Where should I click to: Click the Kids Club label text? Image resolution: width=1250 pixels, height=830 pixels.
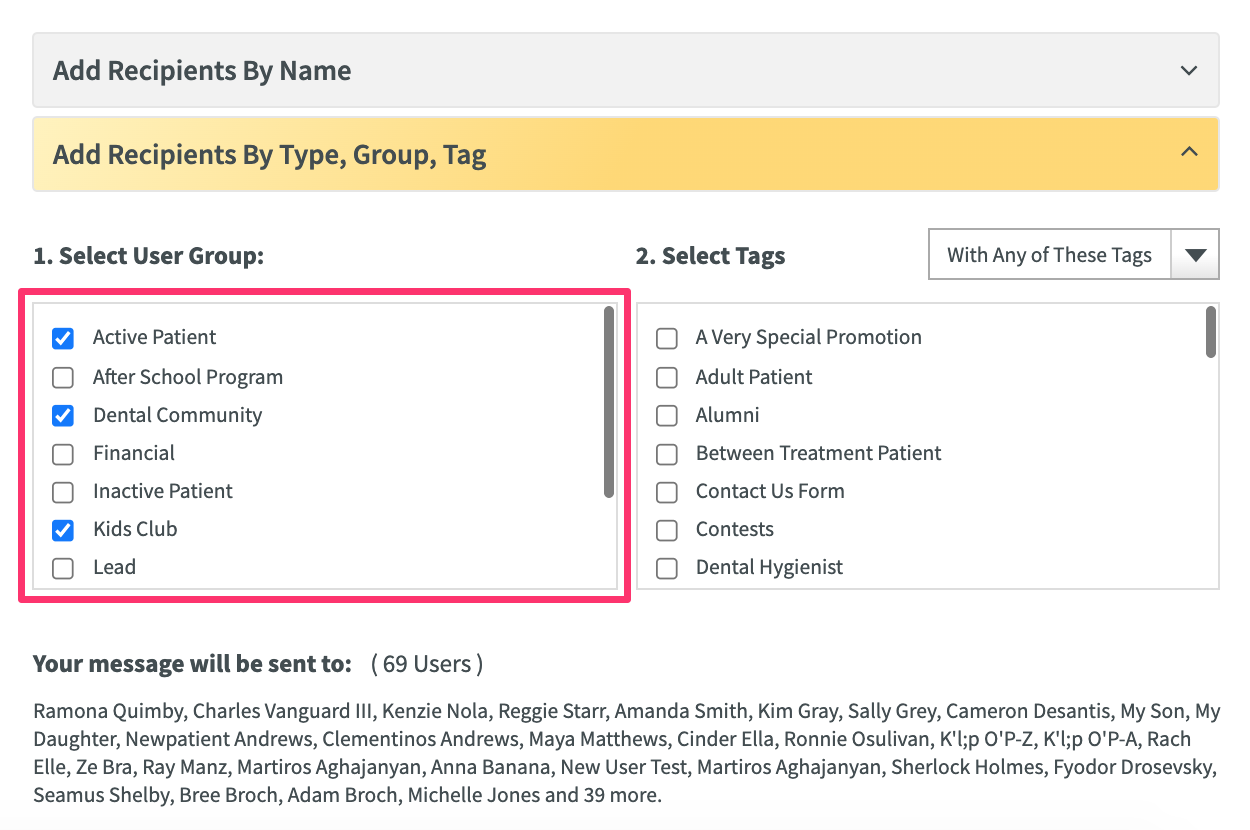pyautogui.click(x=135, y=529)
